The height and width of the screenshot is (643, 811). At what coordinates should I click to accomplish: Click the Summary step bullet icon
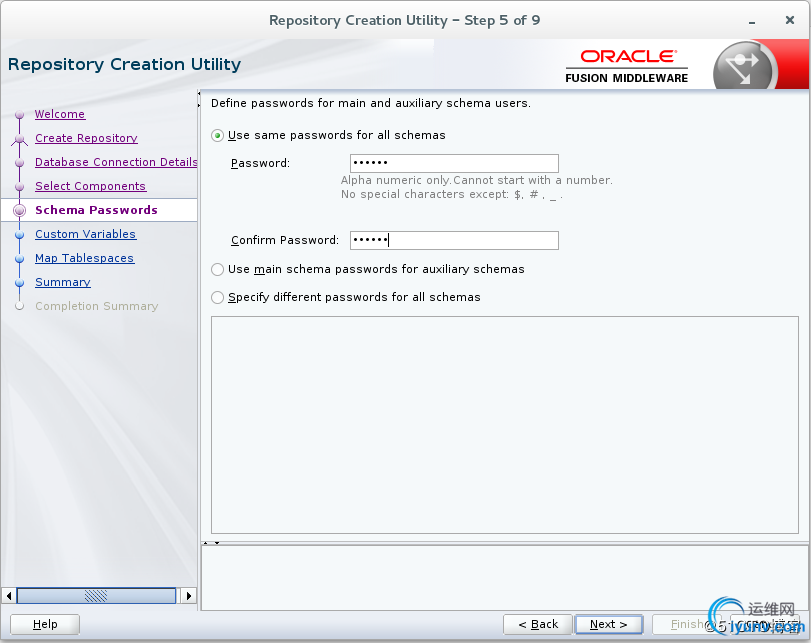[x=20, y=283]
